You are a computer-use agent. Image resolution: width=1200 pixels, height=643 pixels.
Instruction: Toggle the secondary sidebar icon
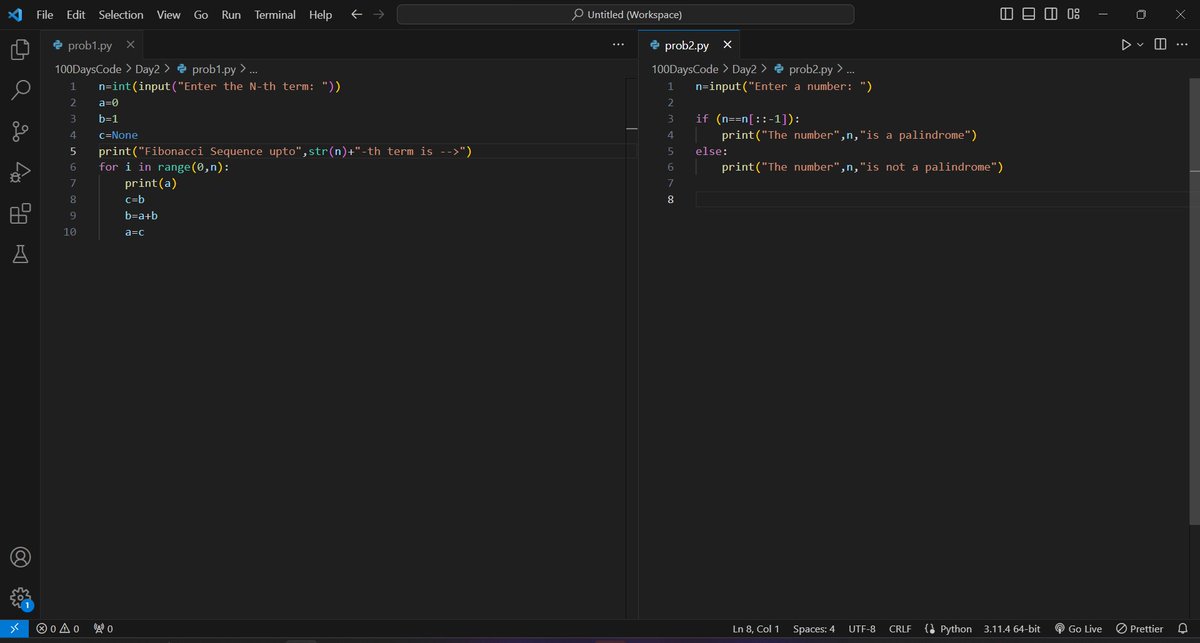coord(1050,12)
